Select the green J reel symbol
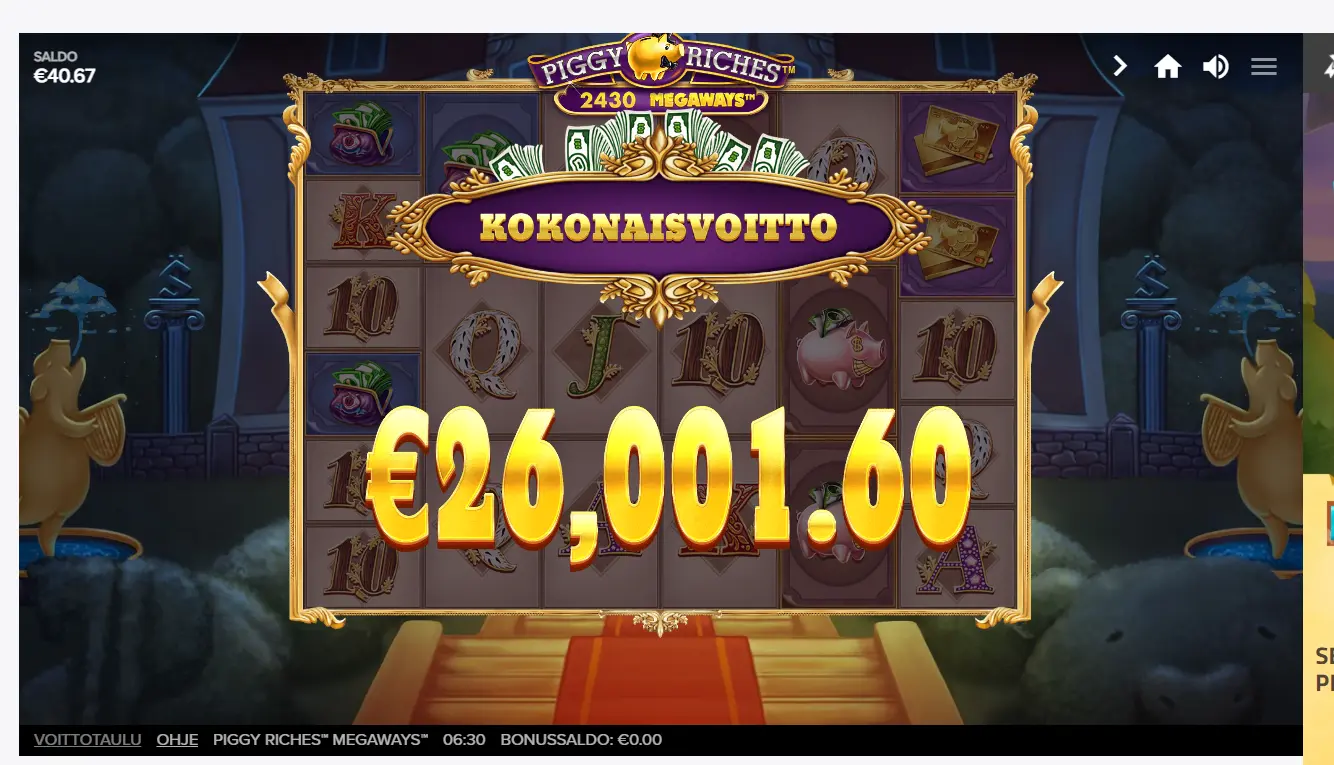The image size is (1334, 765). point(600,354)
